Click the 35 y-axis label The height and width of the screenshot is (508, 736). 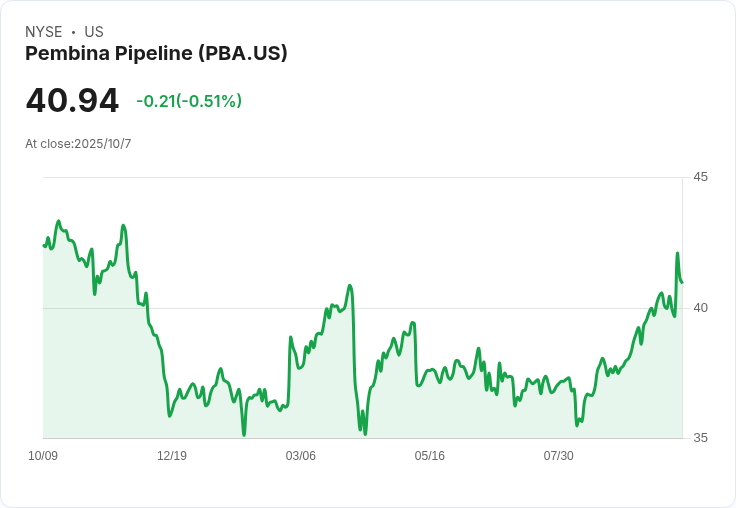tap(700, 438)
